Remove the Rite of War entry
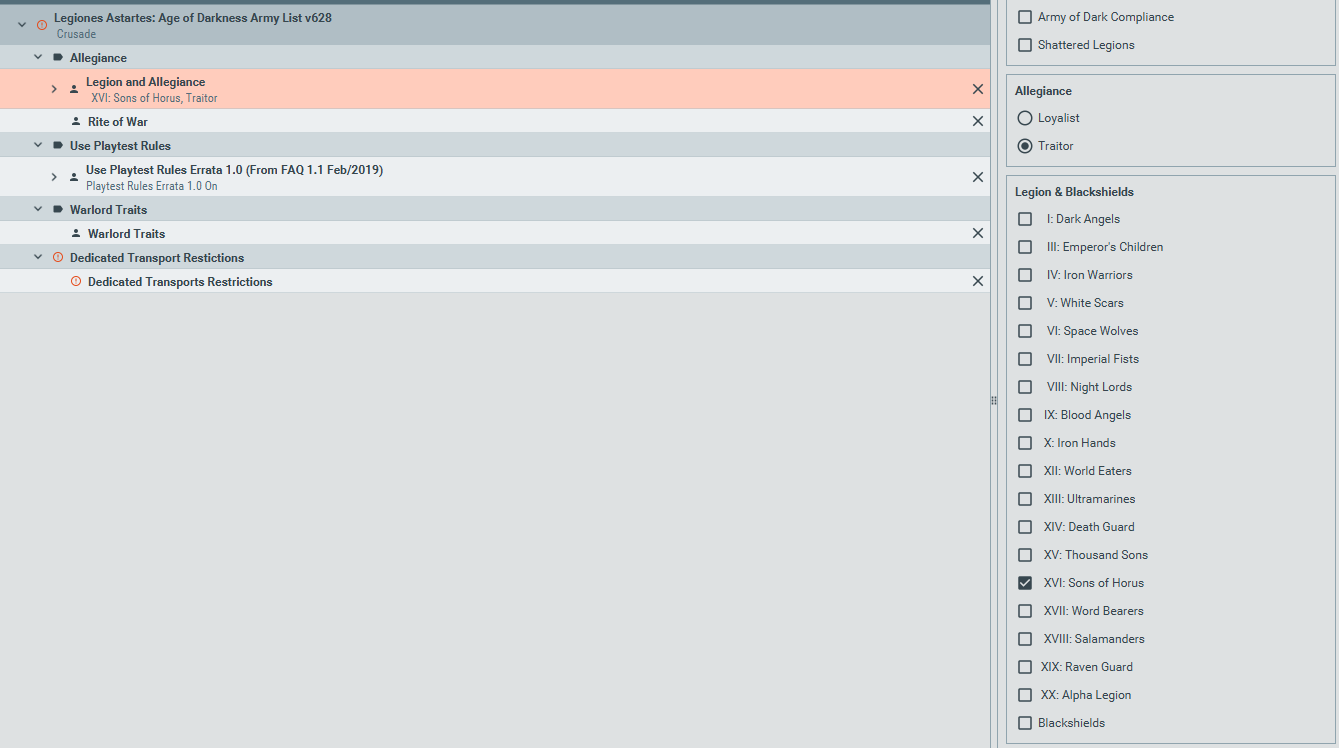 pyautogui.click(x=978, y=121)
